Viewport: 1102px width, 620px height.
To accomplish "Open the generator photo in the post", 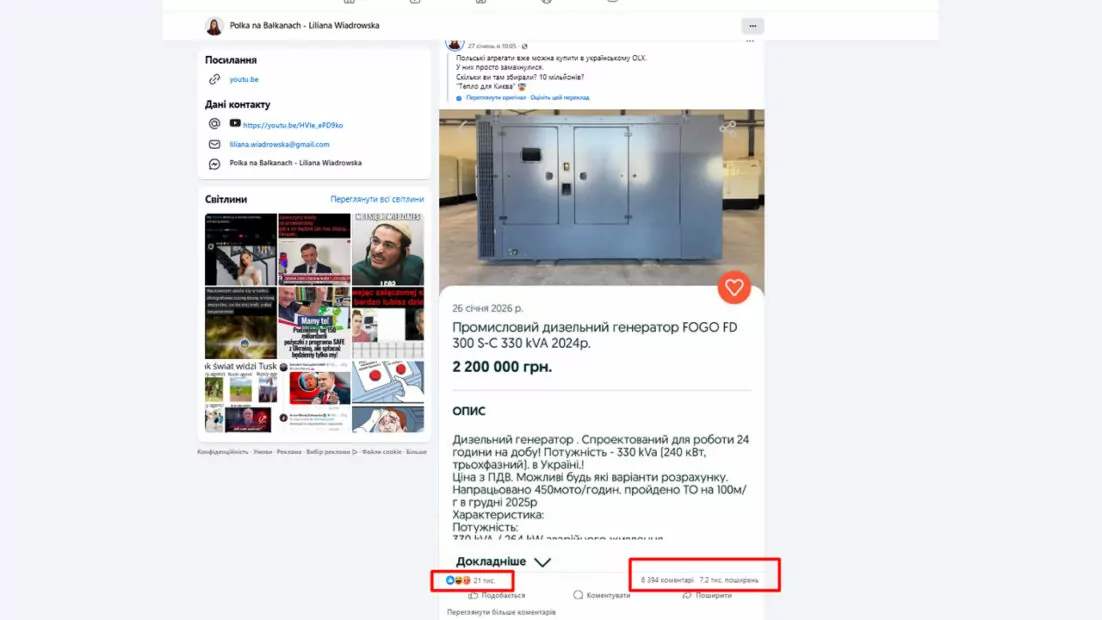I will click(600, 195).
